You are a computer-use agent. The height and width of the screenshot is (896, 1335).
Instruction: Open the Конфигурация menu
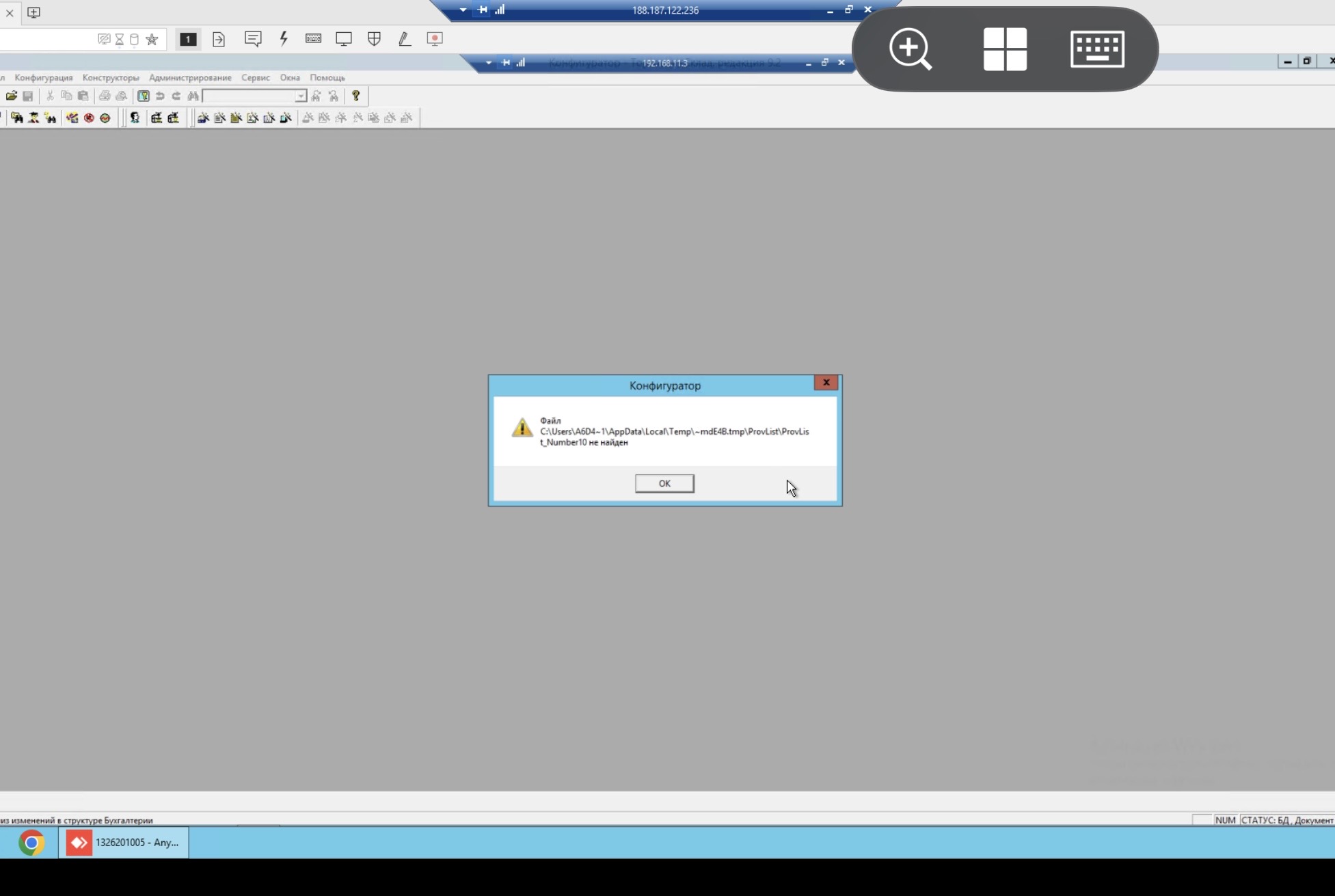[x=44, y=78]
